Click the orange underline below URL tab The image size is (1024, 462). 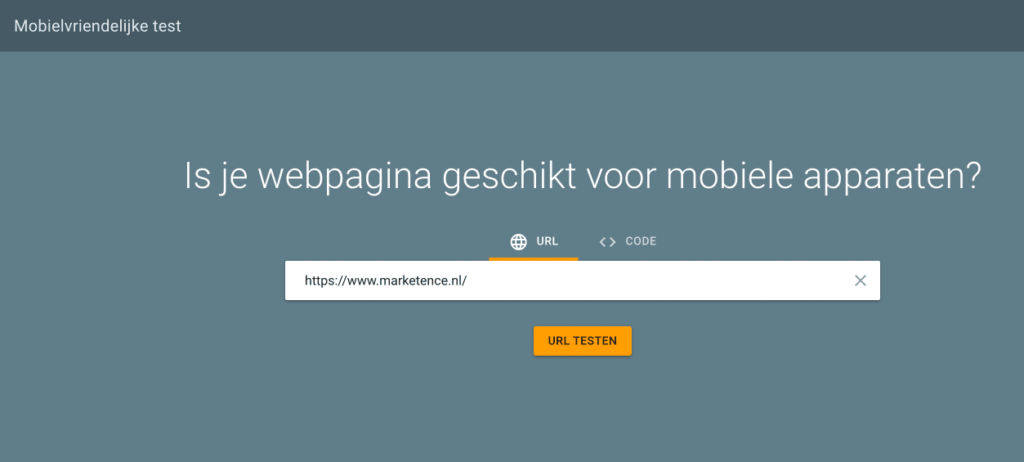[534, 259]
